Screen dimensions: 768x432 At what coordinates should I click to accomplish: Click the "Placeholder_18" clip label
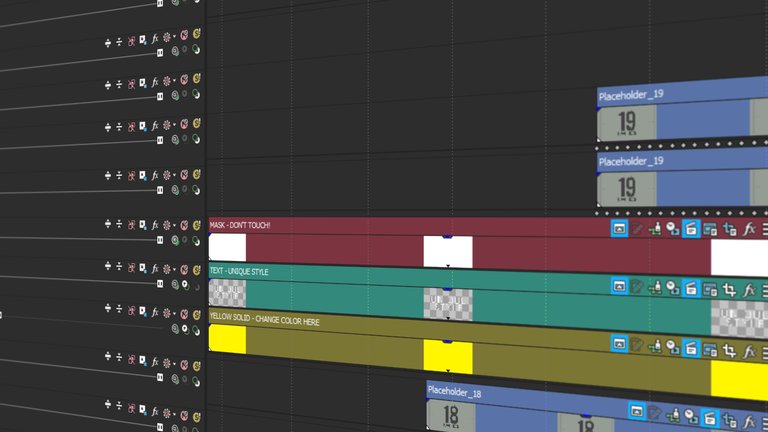click(x=454, y=392)
